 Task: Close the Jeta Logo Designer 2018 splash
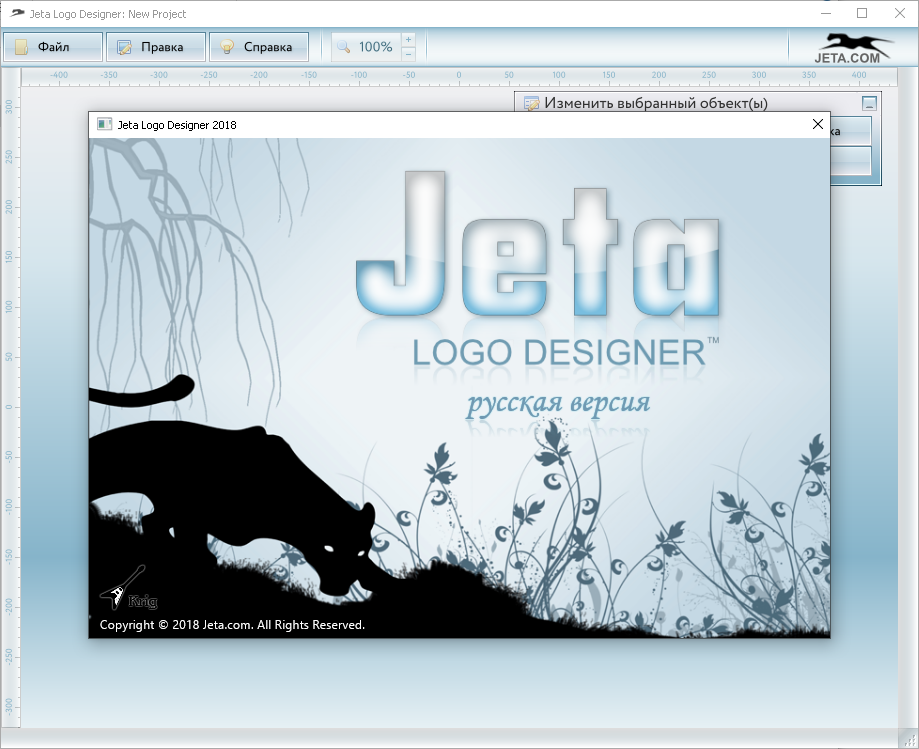818,124
